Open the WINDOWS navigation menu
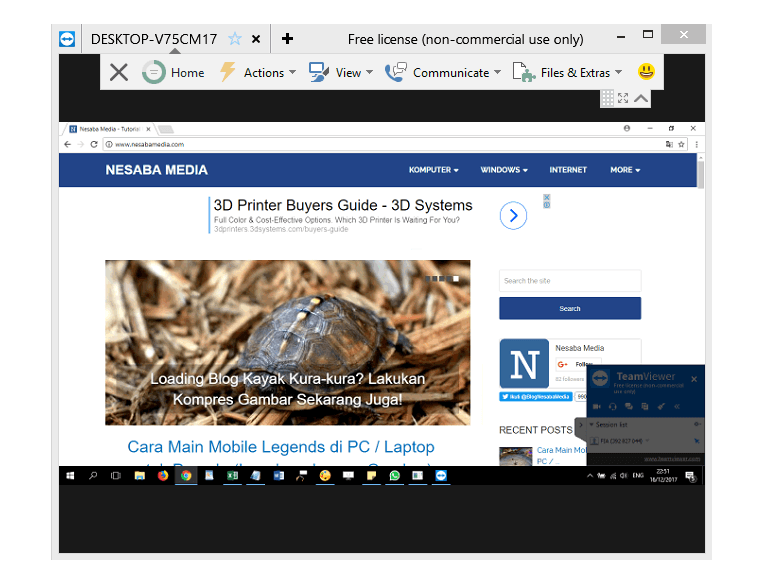 click(x=504, y=170)
